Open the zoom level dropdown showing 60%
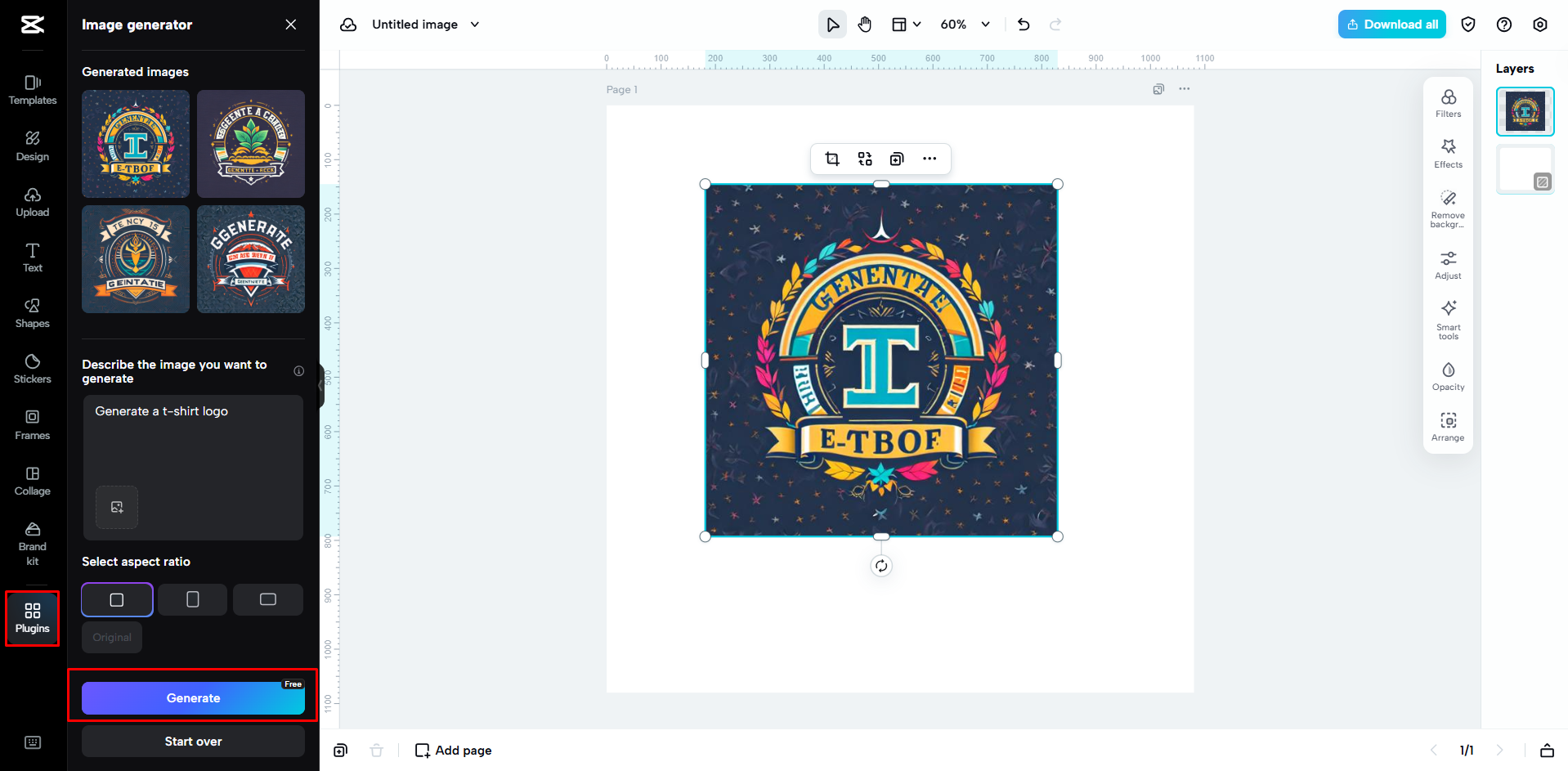The width and height of the screenshot is (1568, 771). pyautogui.click(x=965, y=24)
